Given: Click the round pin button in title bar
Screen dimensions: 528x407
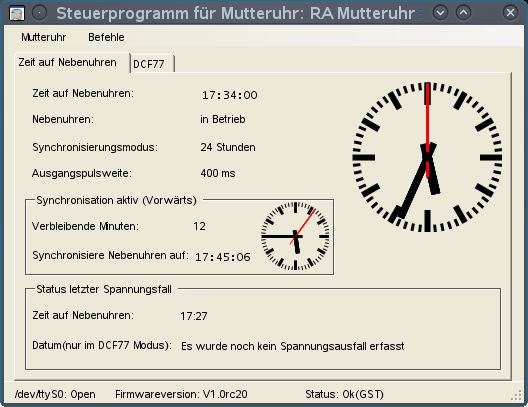Looking at the screenshot, I should coord(39,13).
